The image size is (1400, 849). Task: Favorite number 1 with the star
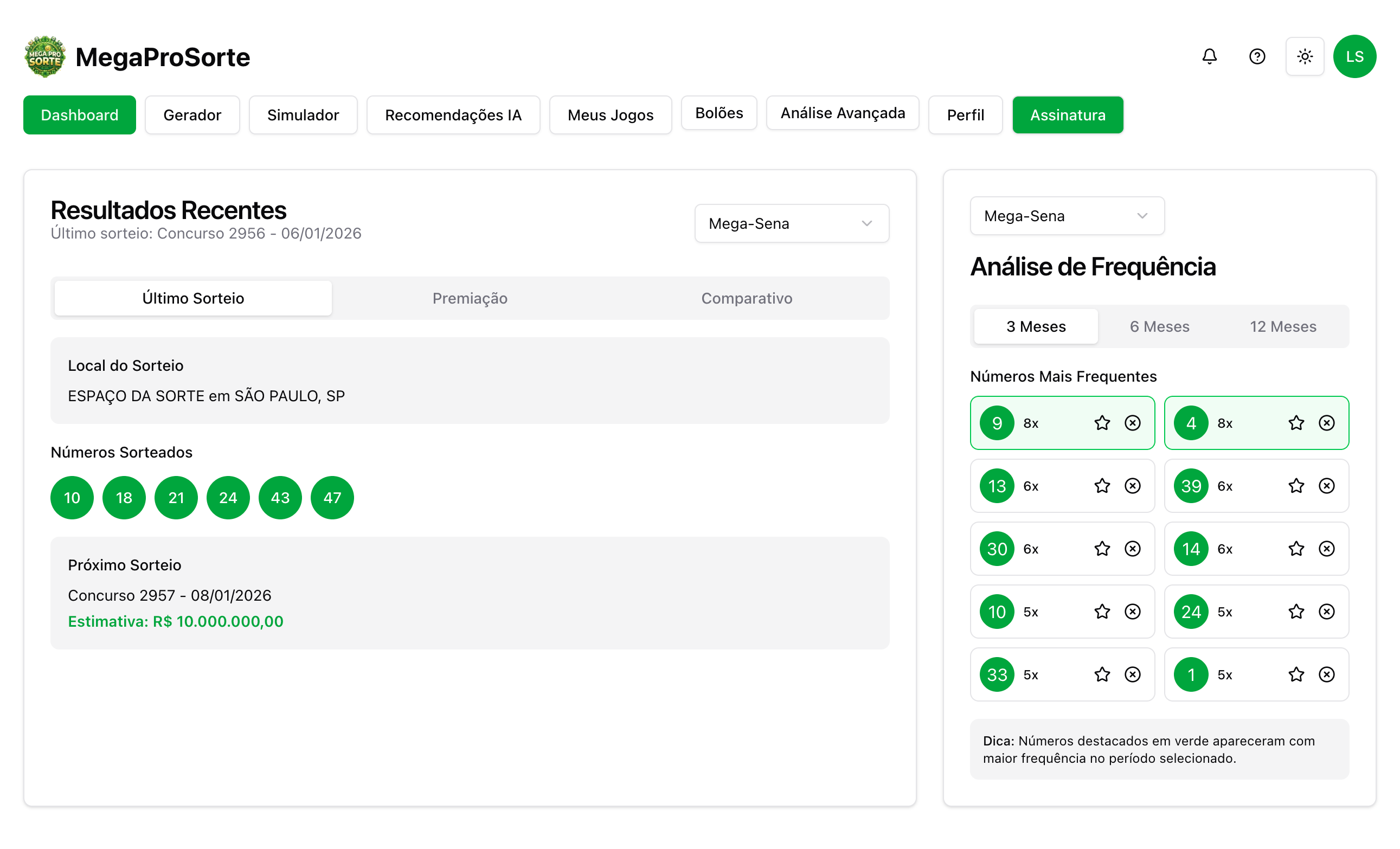point(1296,674)
